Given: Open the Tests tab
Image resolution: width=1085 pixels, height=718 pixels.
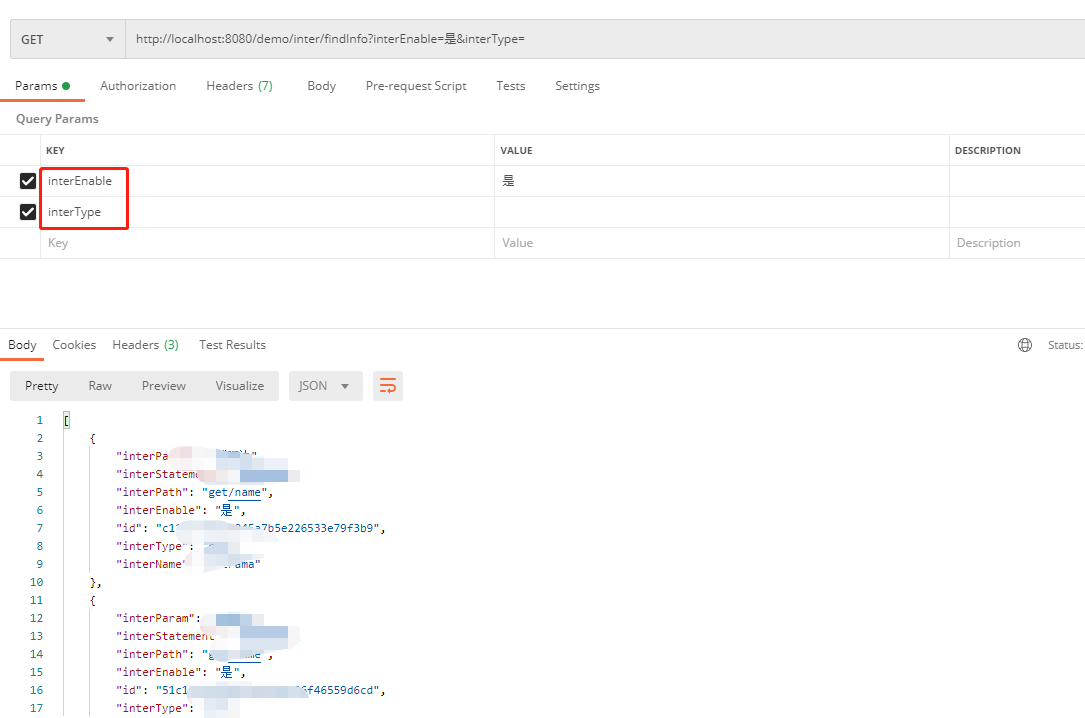Looking at the screenshot, I should tap(511, 86).
